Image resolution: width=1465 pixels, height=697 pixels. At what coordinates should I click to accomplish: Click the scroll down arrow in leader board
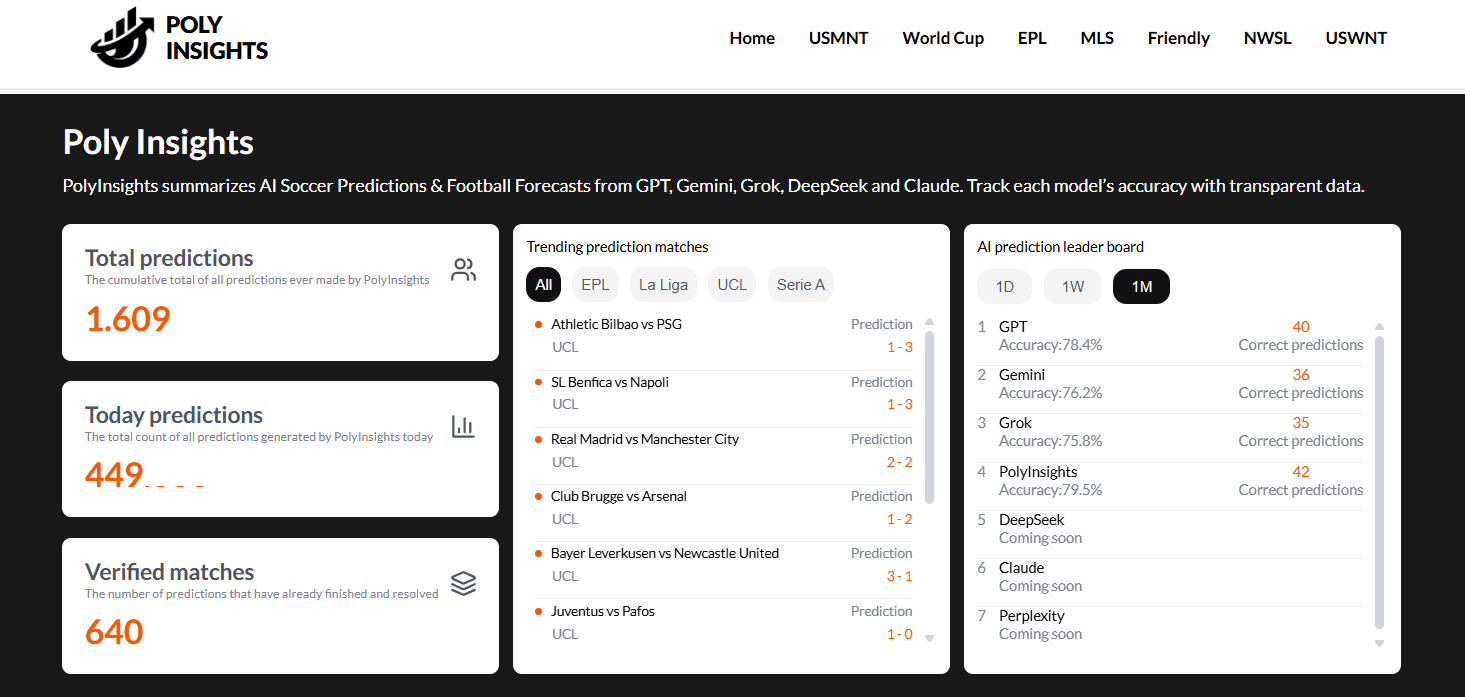coord(1380,643)
